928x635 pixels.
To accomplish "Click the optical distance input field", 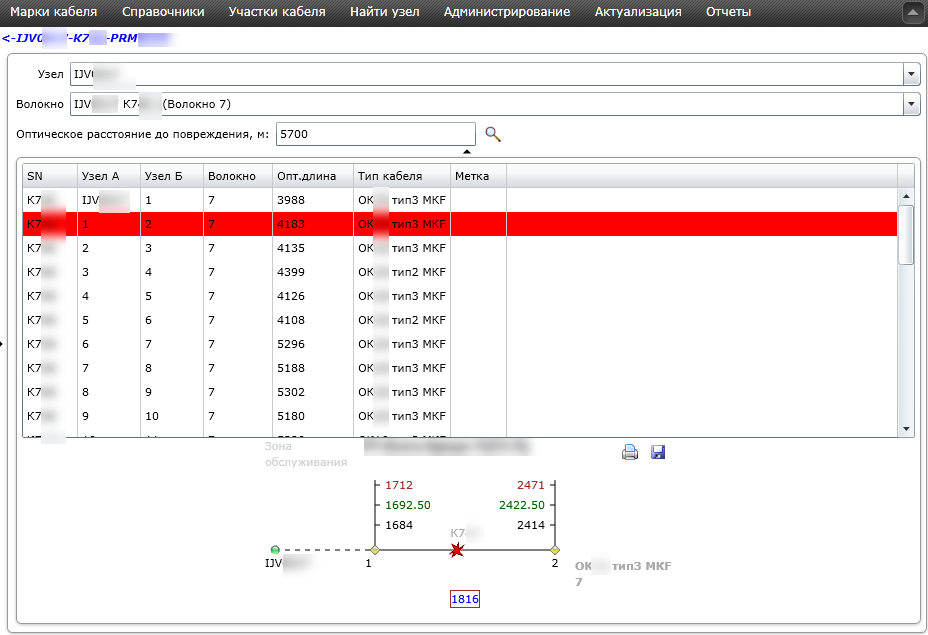I will coord(376,134).
